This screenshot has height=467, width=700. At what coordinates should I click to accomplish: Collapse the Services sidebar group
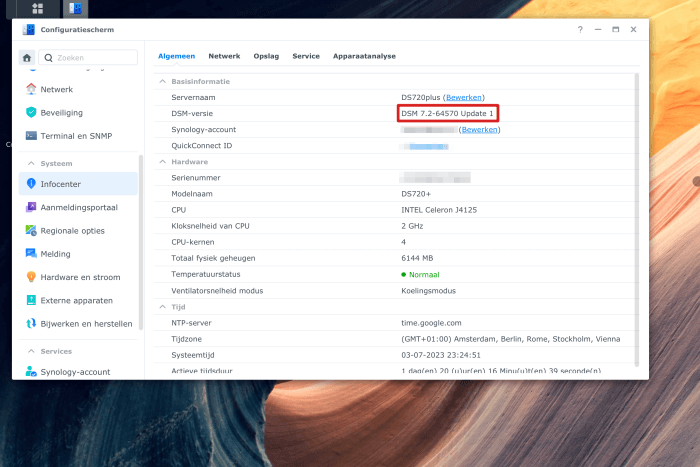31,351
